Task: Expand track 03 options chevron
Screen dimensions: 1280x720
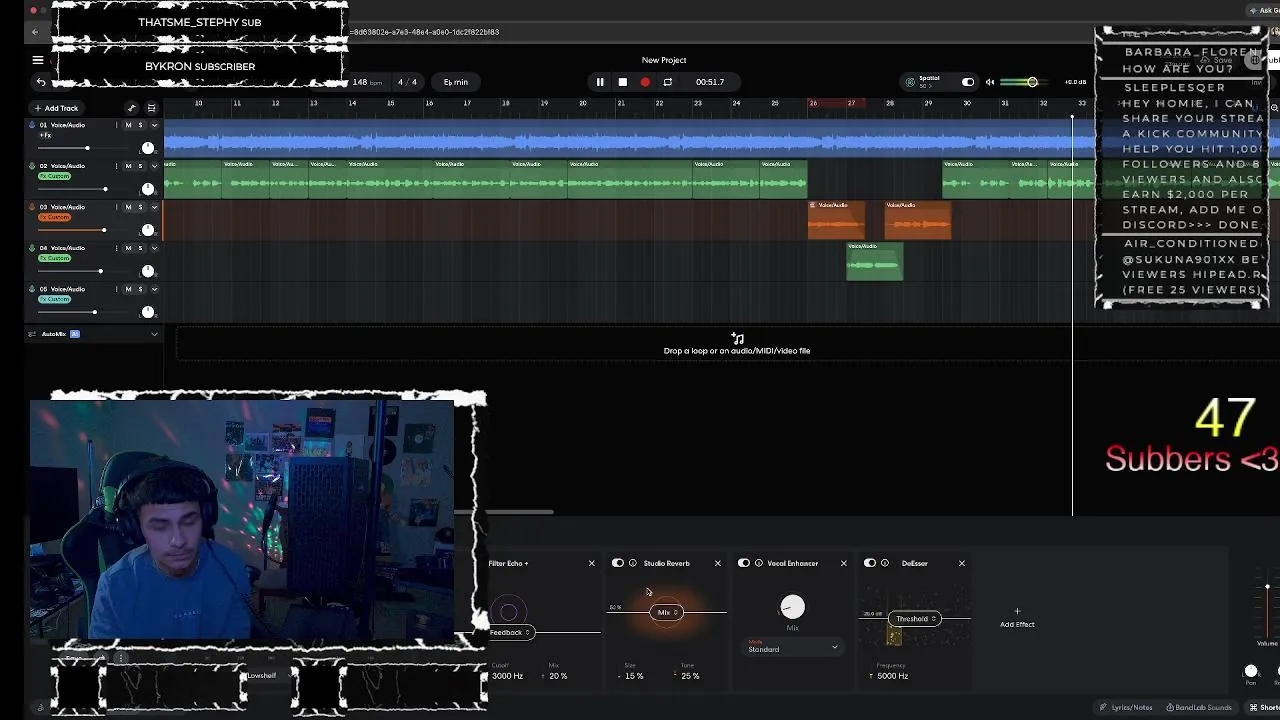Action: tap(154, 207)
